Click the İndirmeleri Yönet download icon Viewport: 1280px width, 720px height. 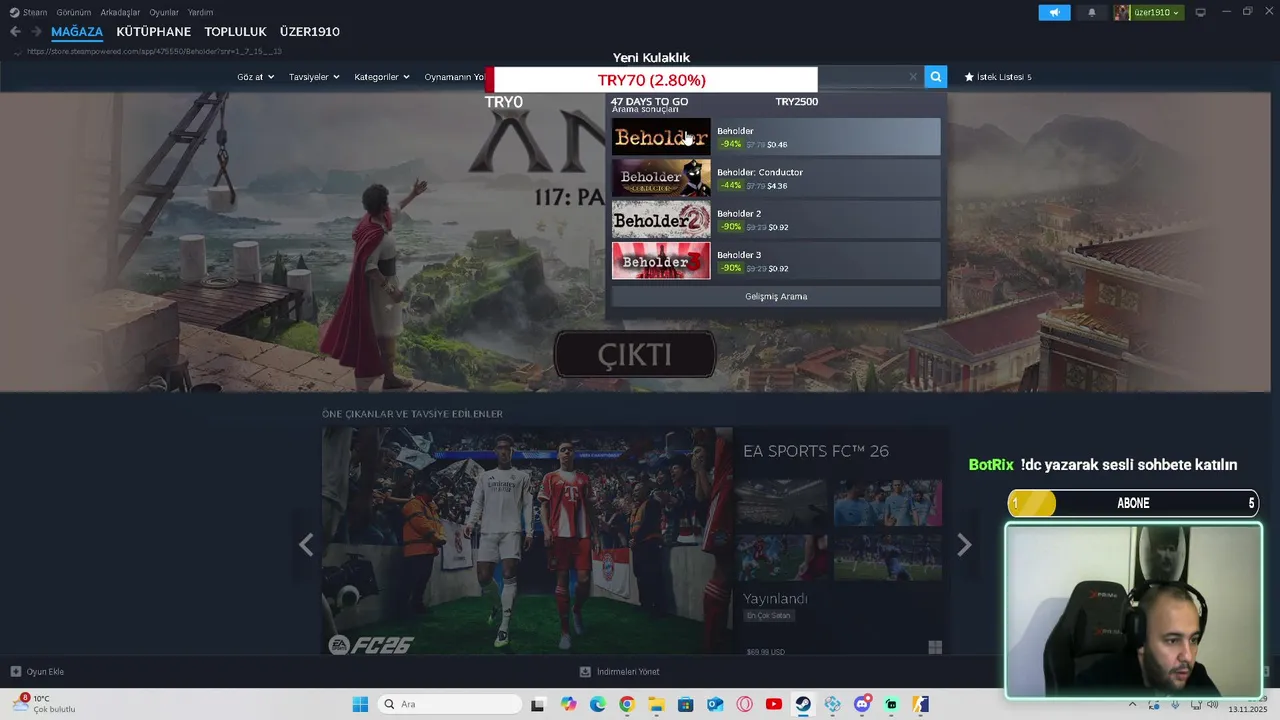click(586, 671)
